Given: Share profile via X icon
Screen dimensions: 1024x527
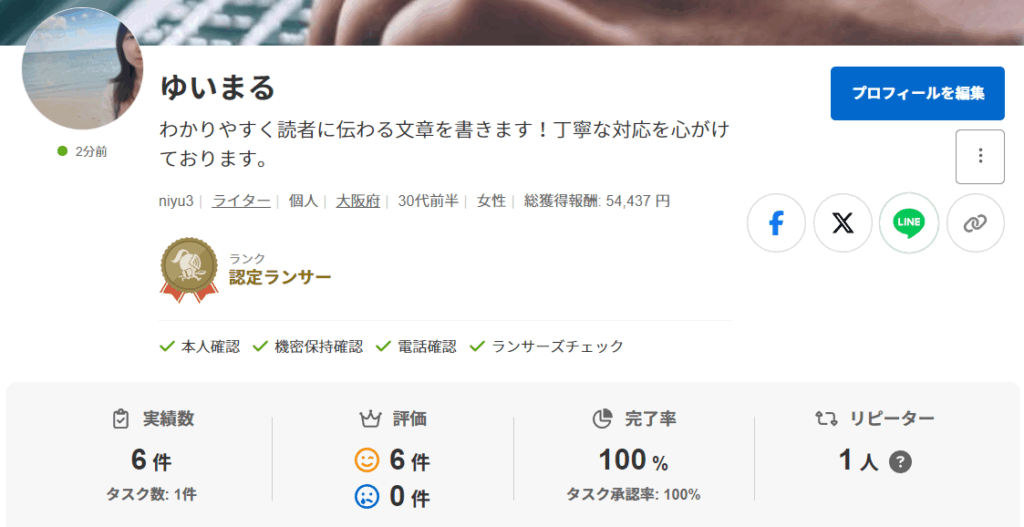Looking at the screenshot, I should tap(842, 223).
